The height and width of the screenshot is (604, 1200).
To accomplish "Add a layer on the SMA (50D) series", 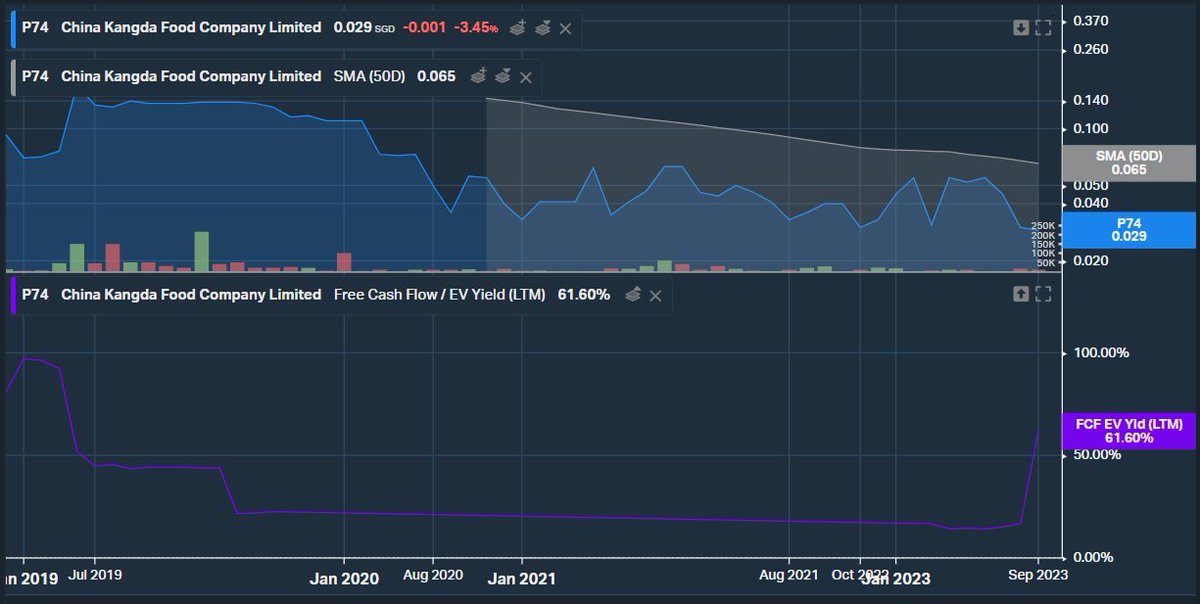I will click(x=478, y=76).
